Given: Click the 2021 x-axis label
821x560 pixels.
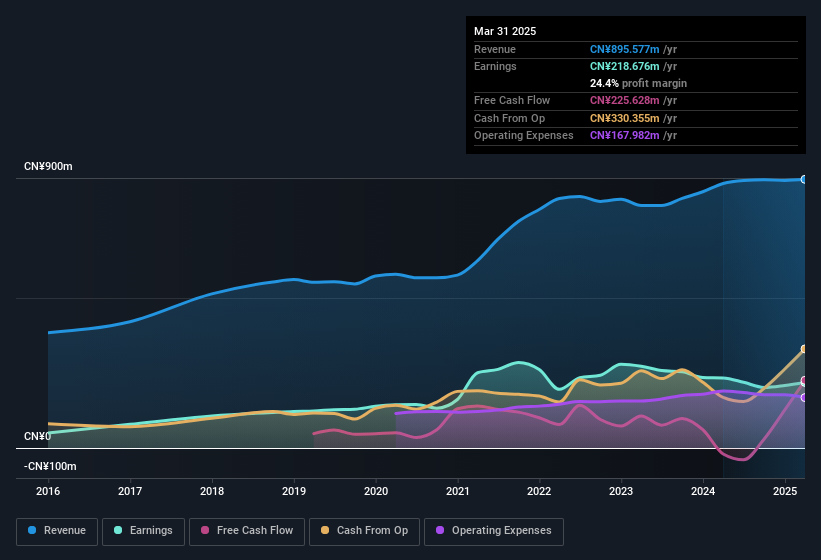Looking at the screenshot, I should coord(458,491).
